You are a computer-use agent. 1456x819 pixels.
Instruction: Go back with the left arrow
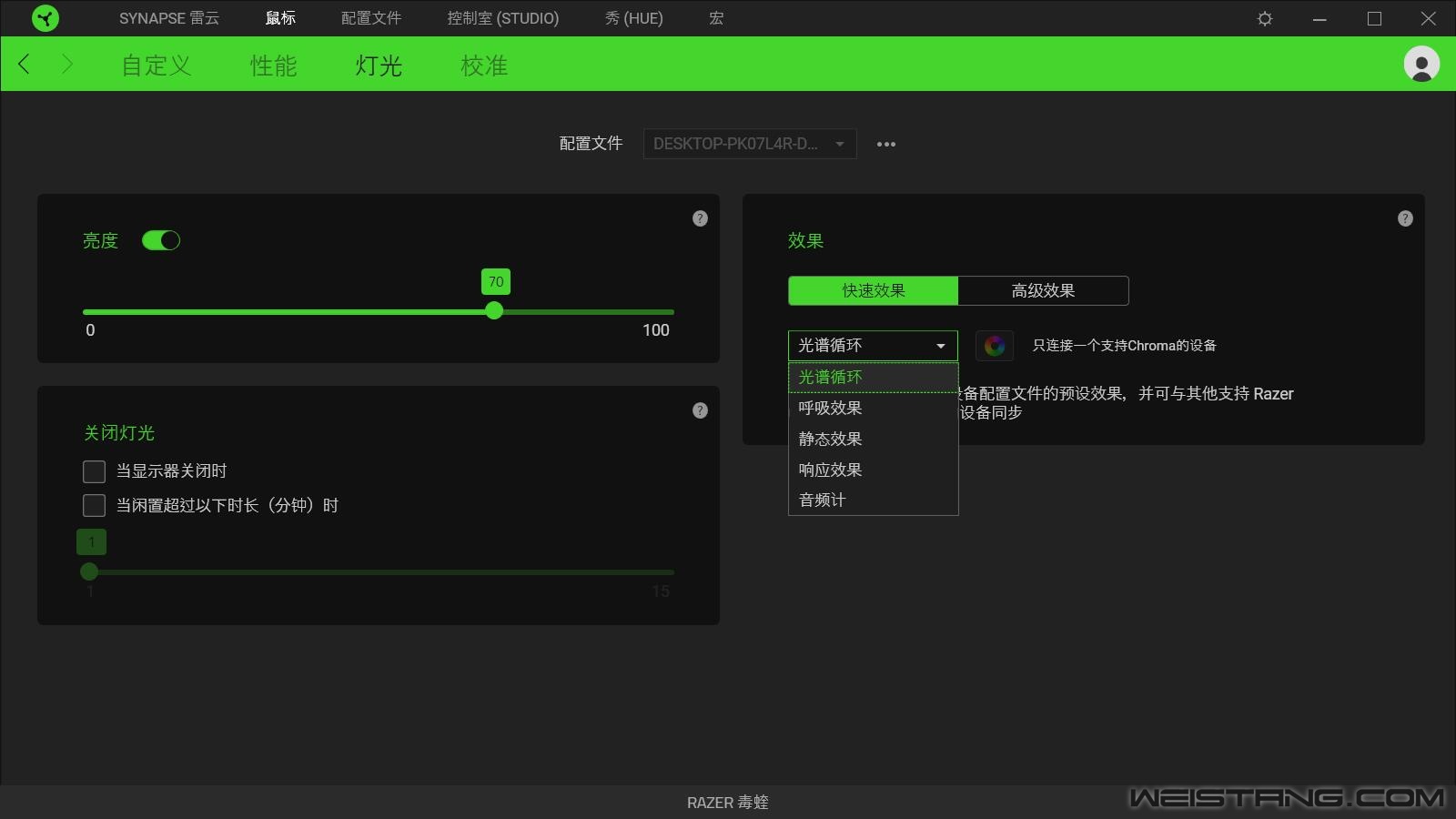tap(25, 64)
